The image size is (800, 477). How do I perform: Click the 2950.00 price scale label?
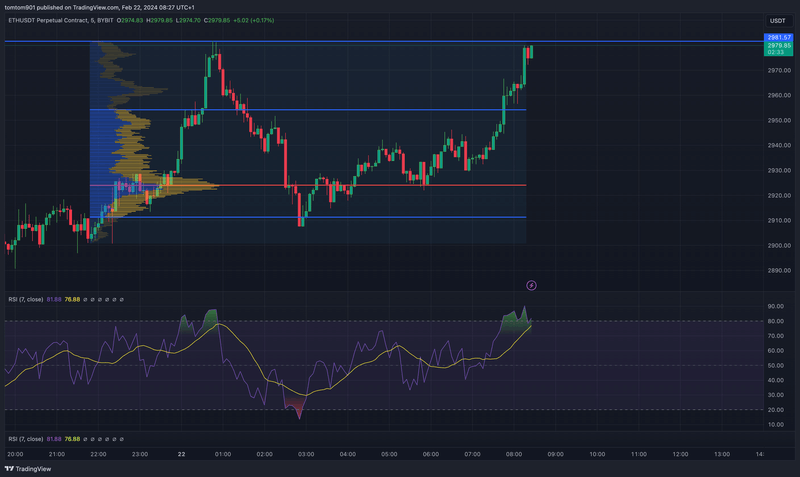[x=779, y=120]
